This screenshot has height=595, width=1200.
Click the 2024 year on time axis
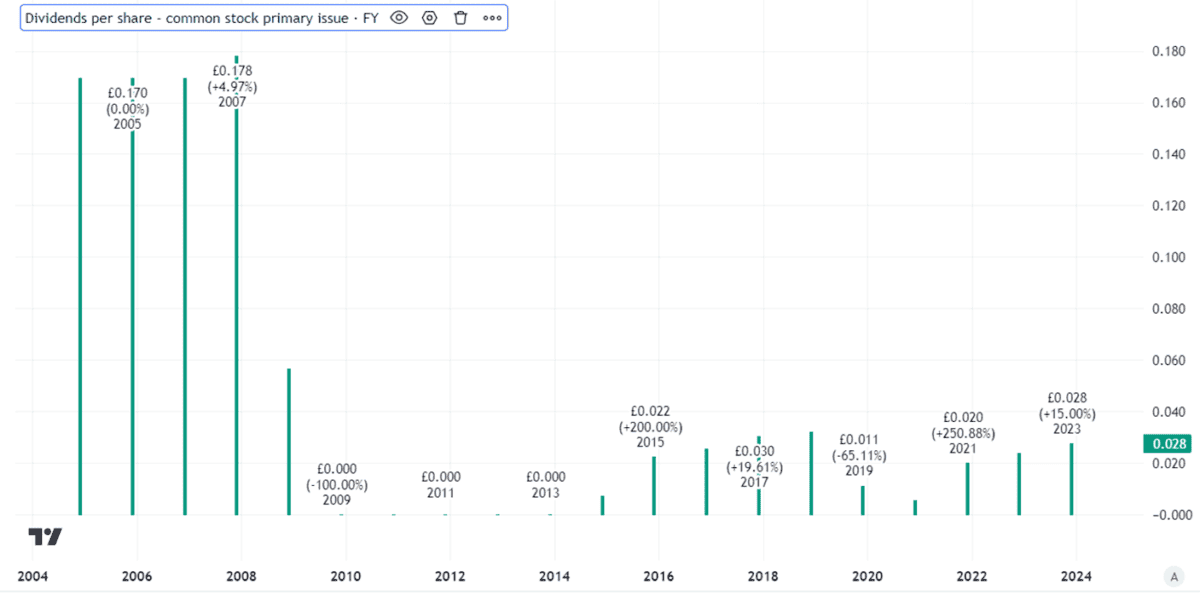click(1076, 577)
